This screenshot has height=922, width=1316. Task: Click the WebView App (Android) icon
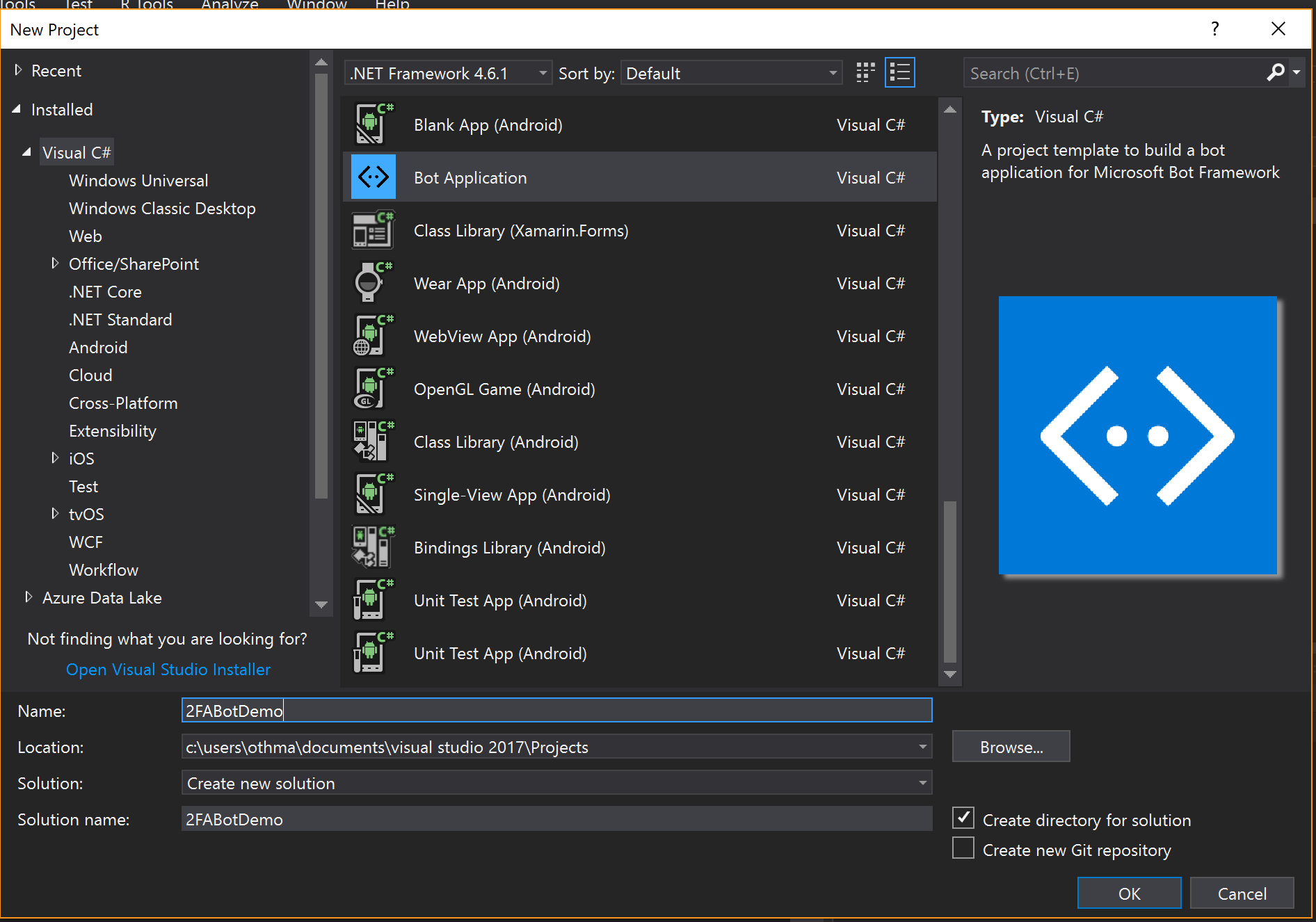(x=372, y=335)
